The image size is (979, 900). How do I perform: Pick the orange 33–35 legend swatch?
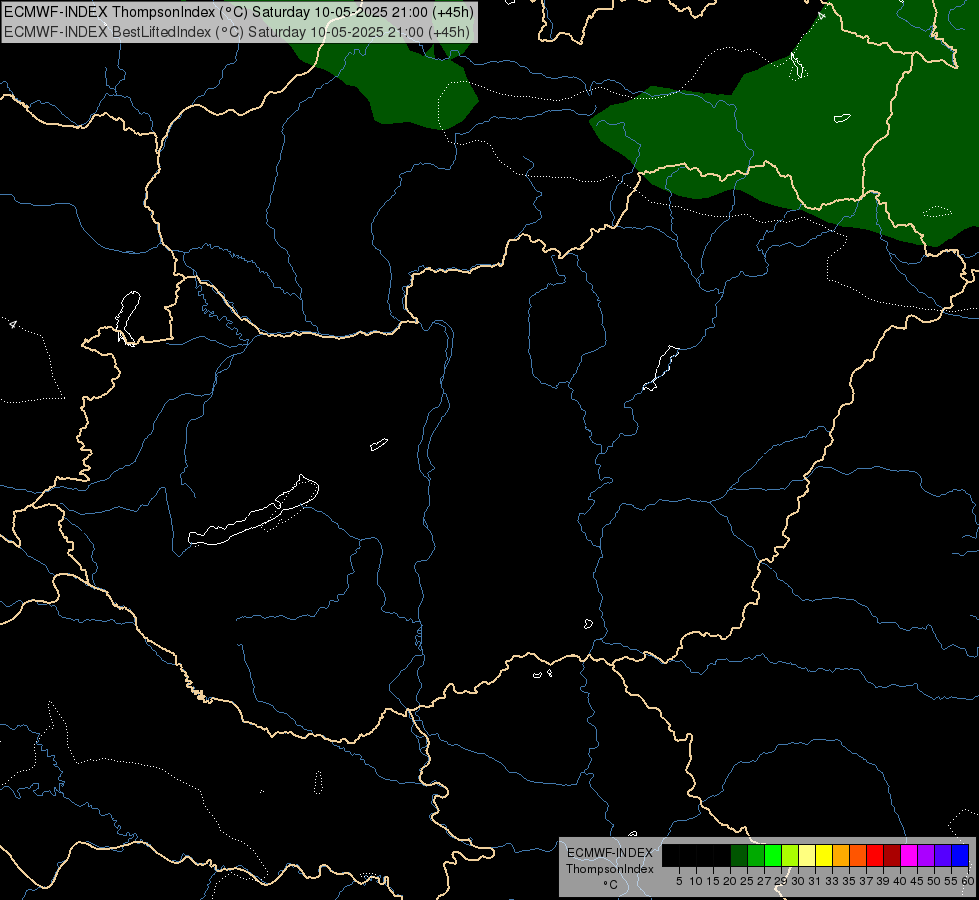click(x=841, y=855)
